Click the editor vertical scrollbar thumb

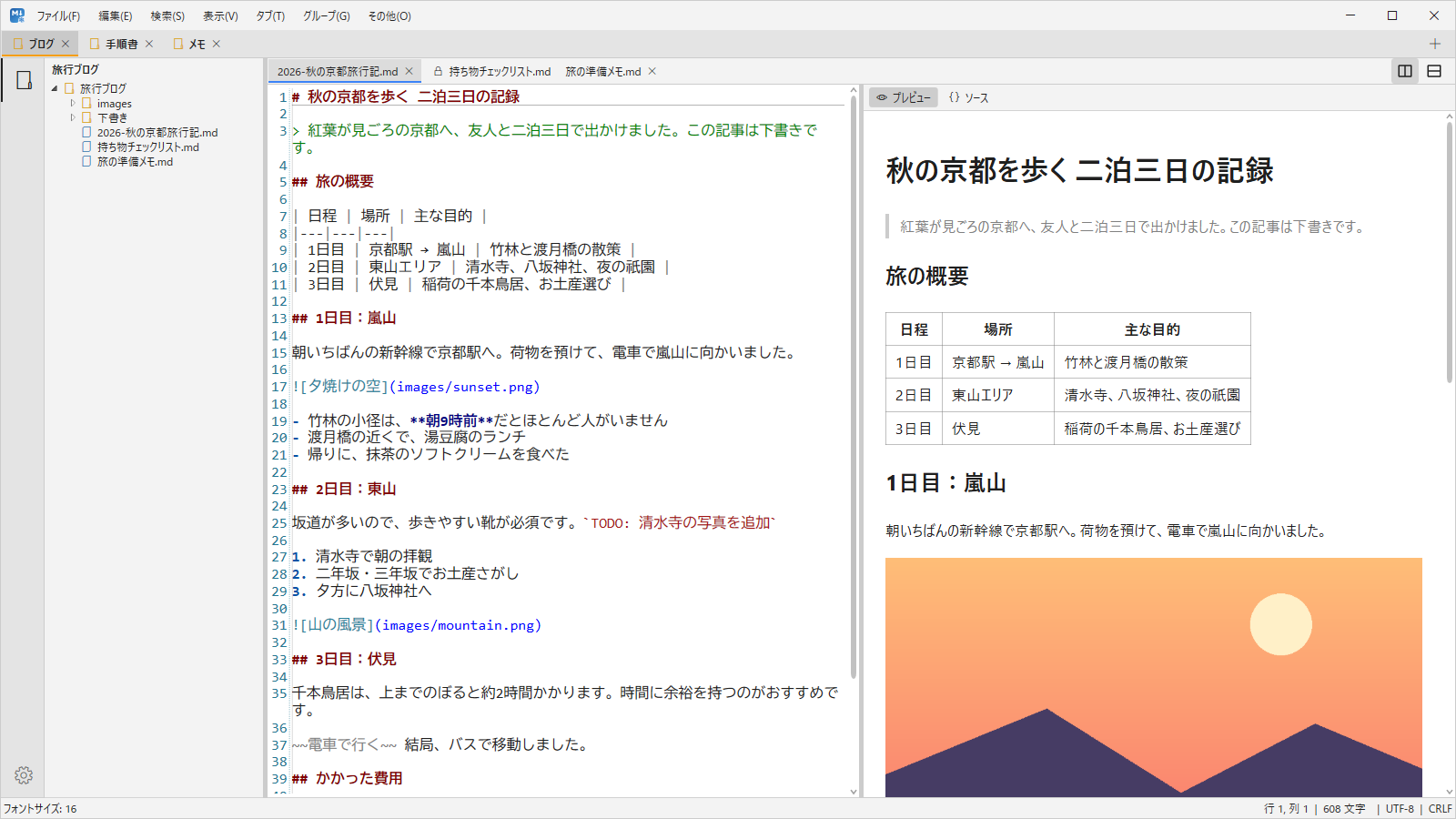(854, 387)
